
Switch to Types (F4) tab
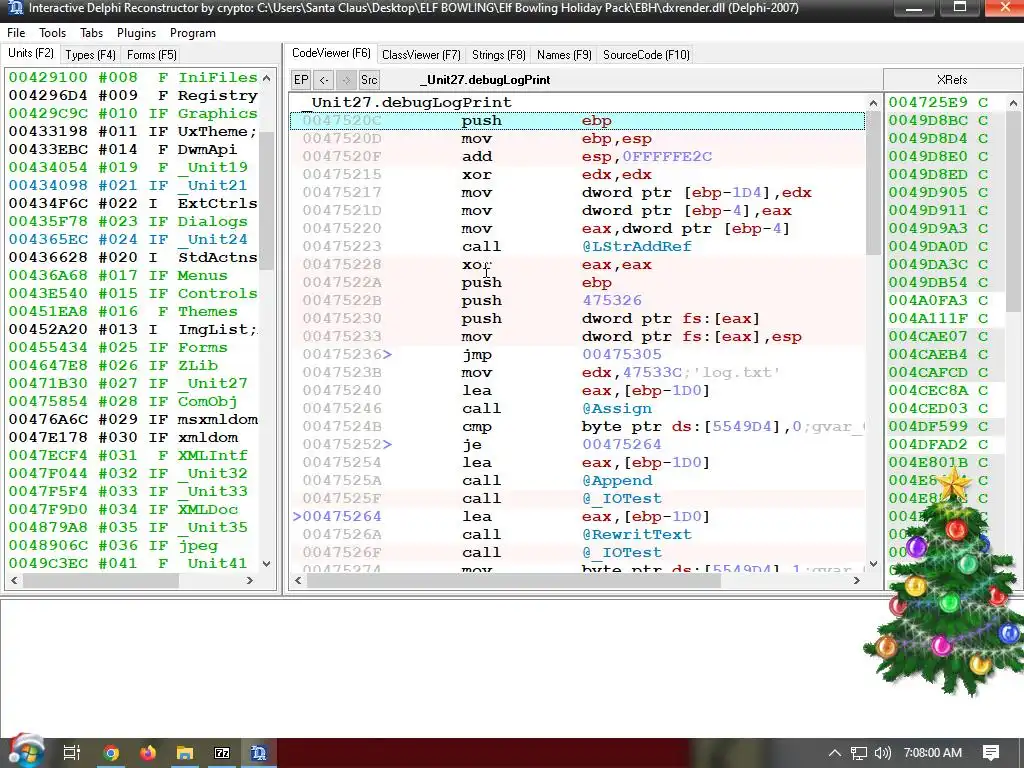coord(90,55)
